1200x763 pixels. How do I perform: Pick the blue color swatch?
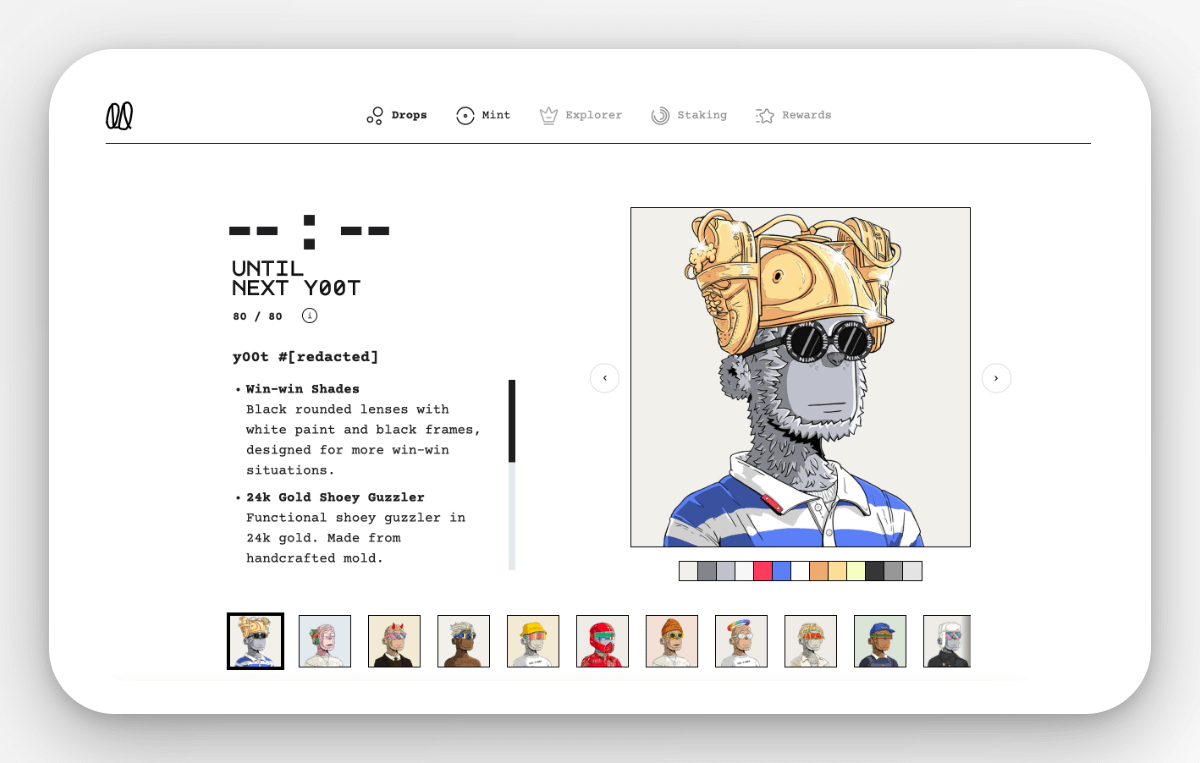click(x=781, y=571)
